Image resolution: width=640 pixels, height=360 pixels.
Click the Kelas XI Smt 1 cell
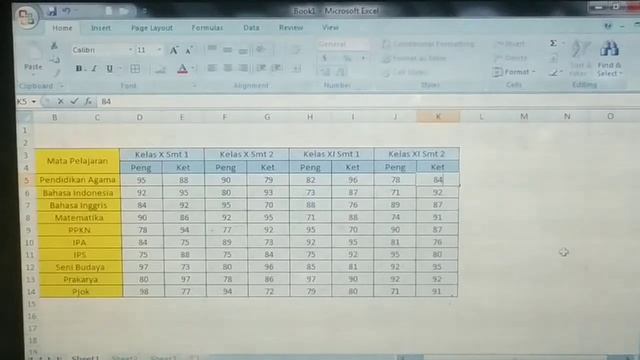(x=331, y=154)
